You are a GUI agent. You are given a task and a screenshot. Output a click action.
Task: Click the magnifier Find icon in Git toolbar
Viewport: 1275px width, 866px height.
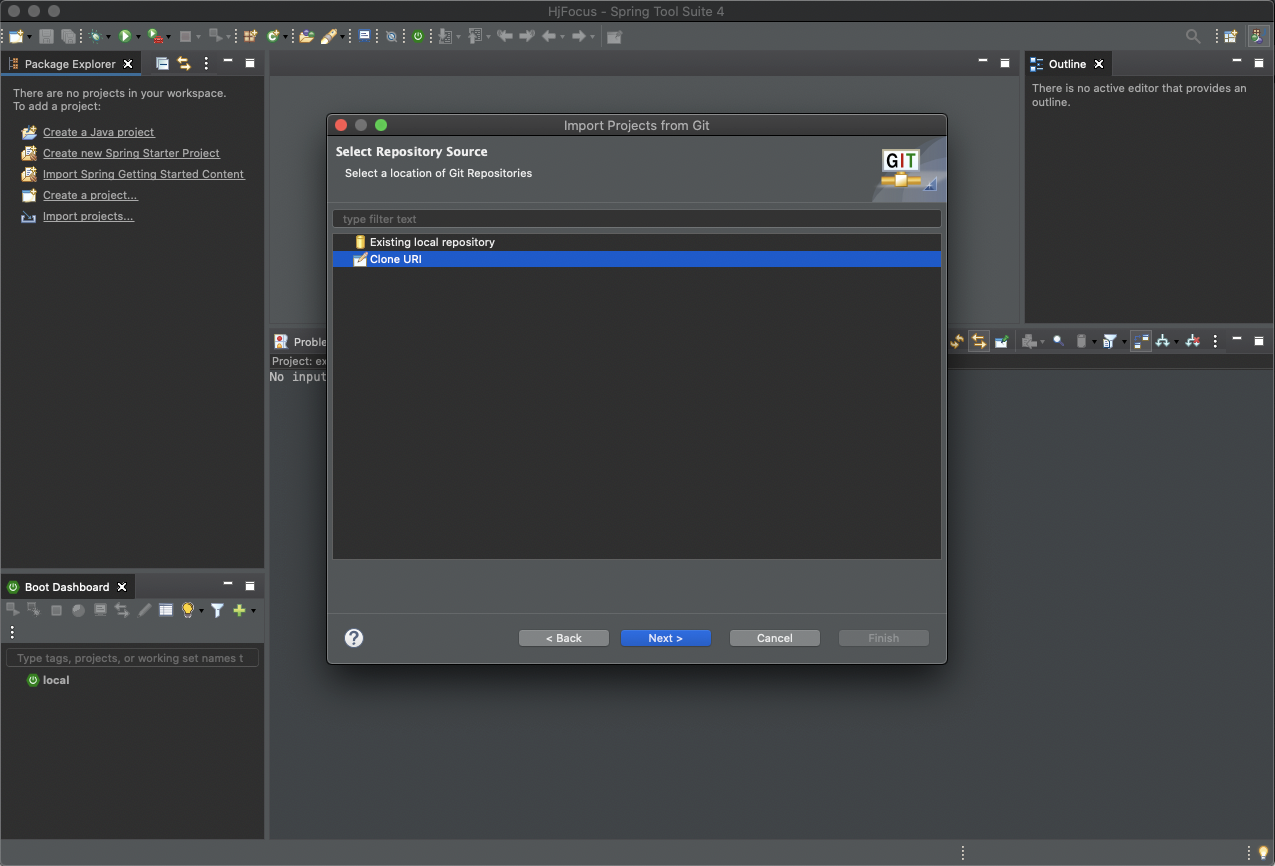point(1058,340)
